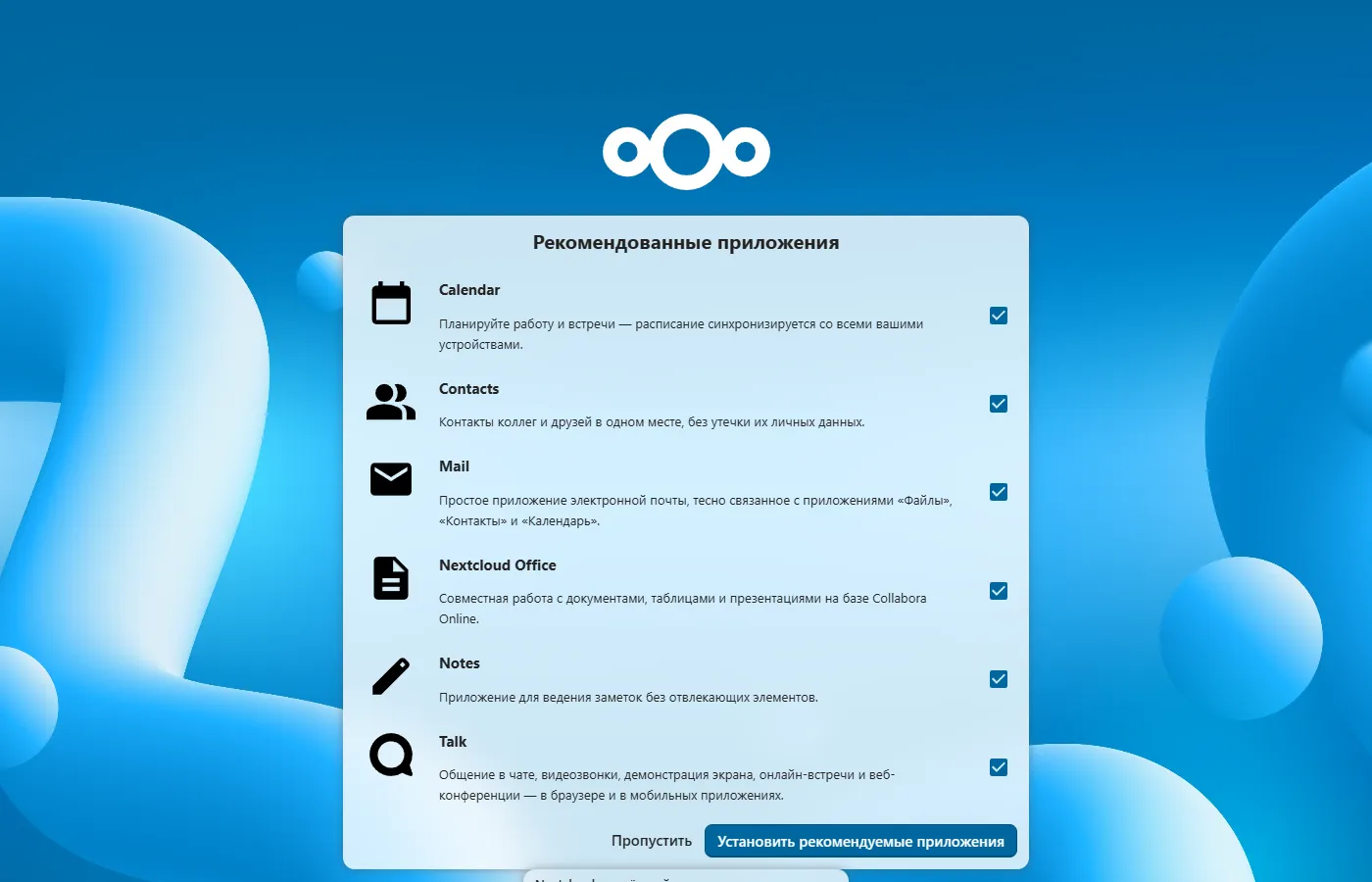Image resolution: width=1372 pixels, height=882 pixels.
Task: Click the Notes description about ведения заметок
Action: (x=628, y=698)
